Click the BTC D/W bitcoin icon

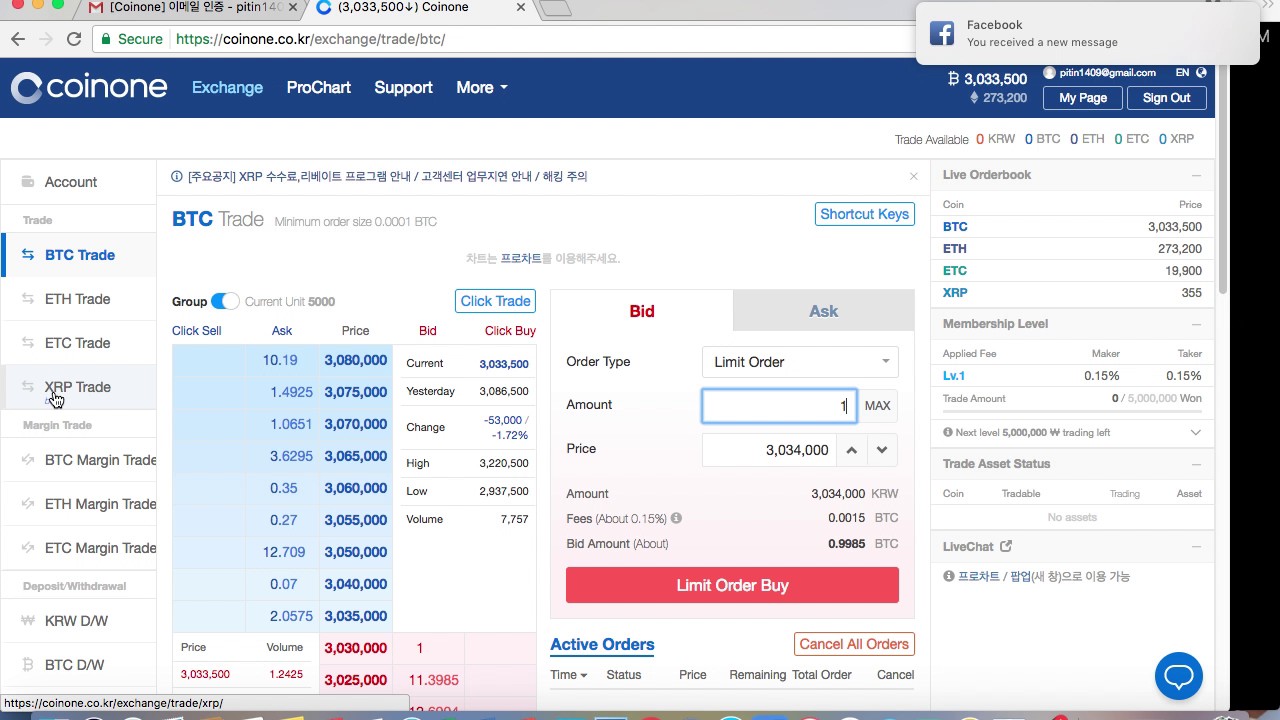coord(28,665)
